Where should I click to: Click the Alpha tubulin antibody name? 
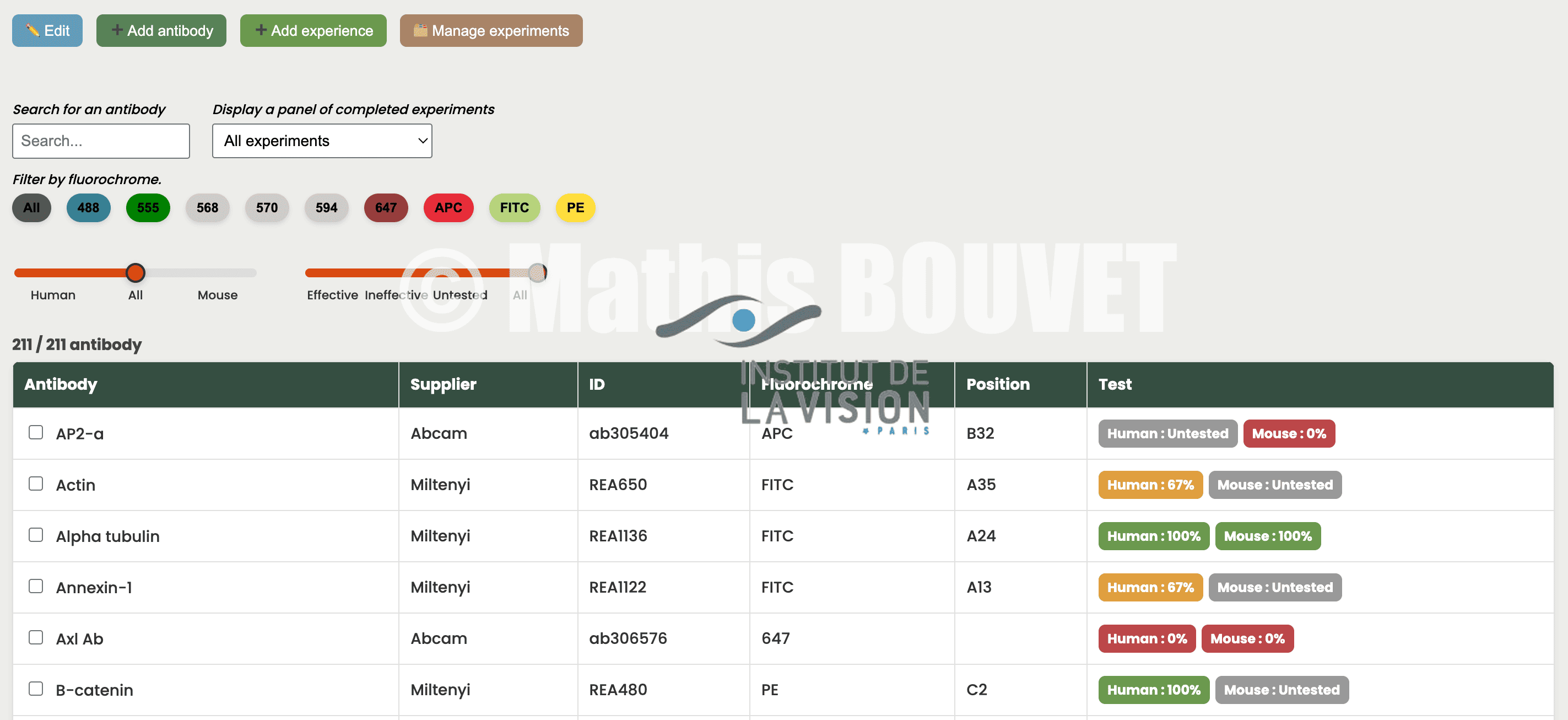(x=108, y=536)
